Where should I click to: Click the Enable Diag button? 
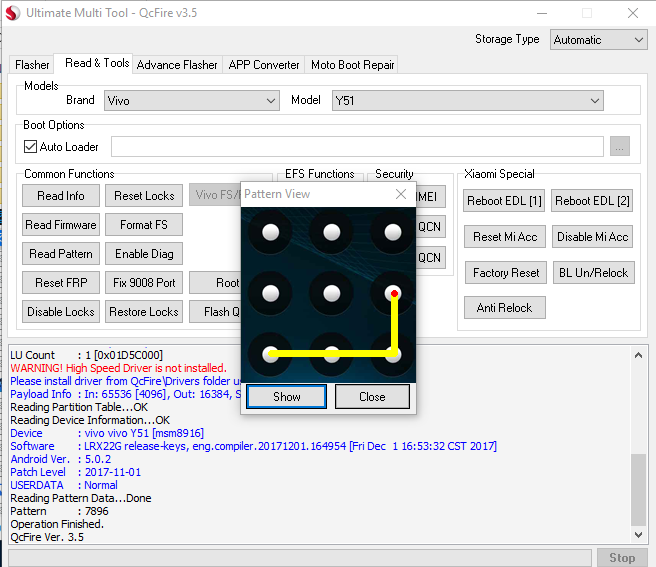click(144, 254)
